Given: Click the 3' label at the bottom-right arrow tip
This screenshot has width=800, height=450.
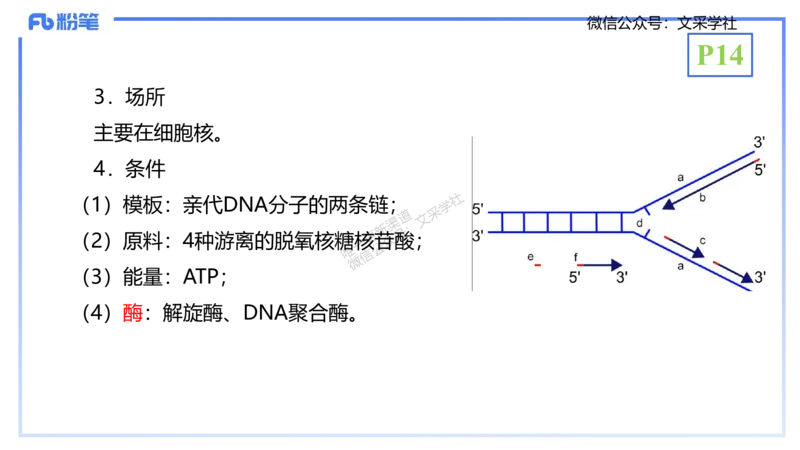Looking at the screenshot, I should (x=761, y=277).
